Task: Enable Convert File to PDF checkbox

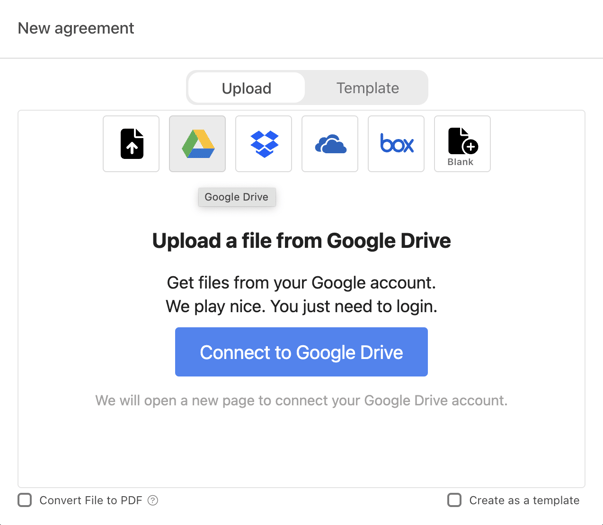Action: click(x=25, y=500)
